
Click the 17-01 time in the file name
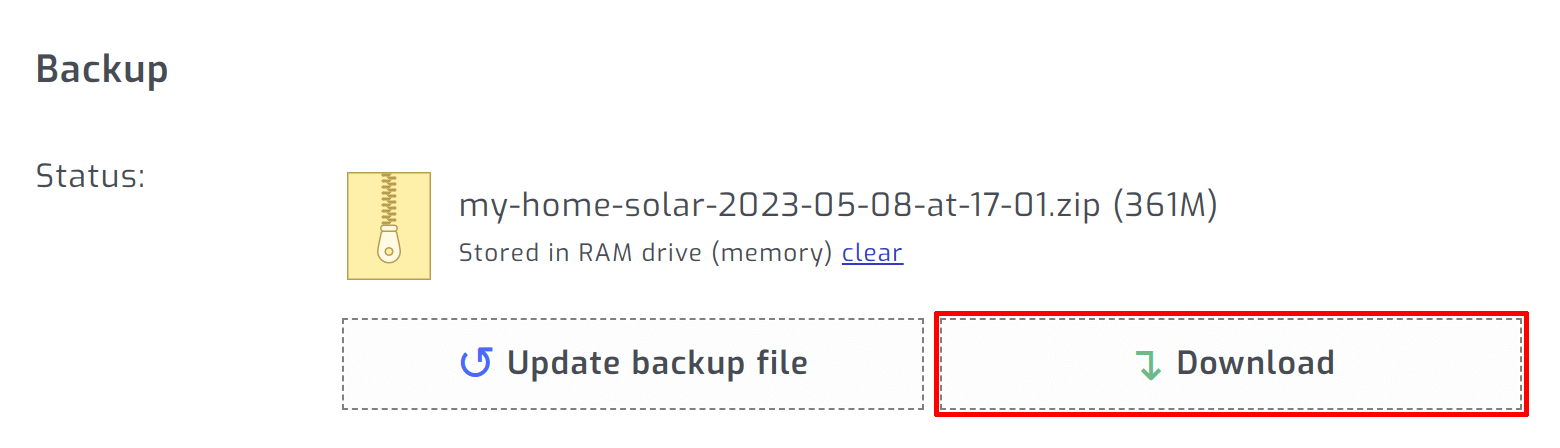click(x=1008, y=205)
